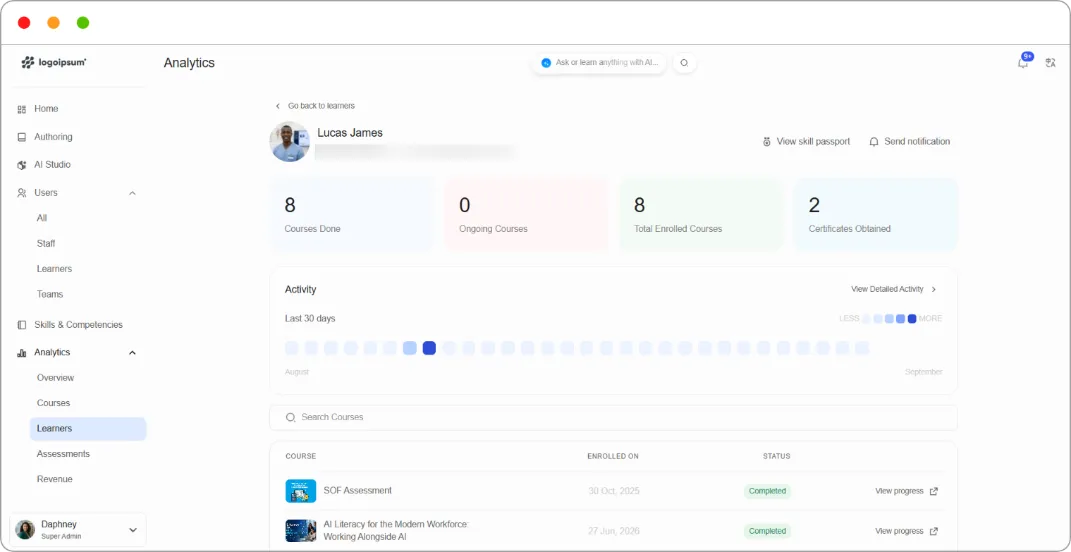Viewport: 1071px width, 552px height.
Task: Click the magnifier icon in Search Courses
Action: 290,417
